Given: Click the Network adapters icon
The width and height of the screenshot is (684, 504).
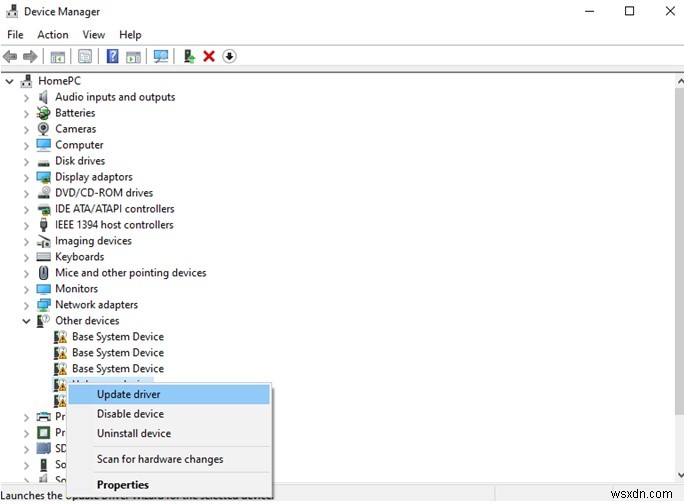Looking at the screenshot, I should tap(44, 305).
